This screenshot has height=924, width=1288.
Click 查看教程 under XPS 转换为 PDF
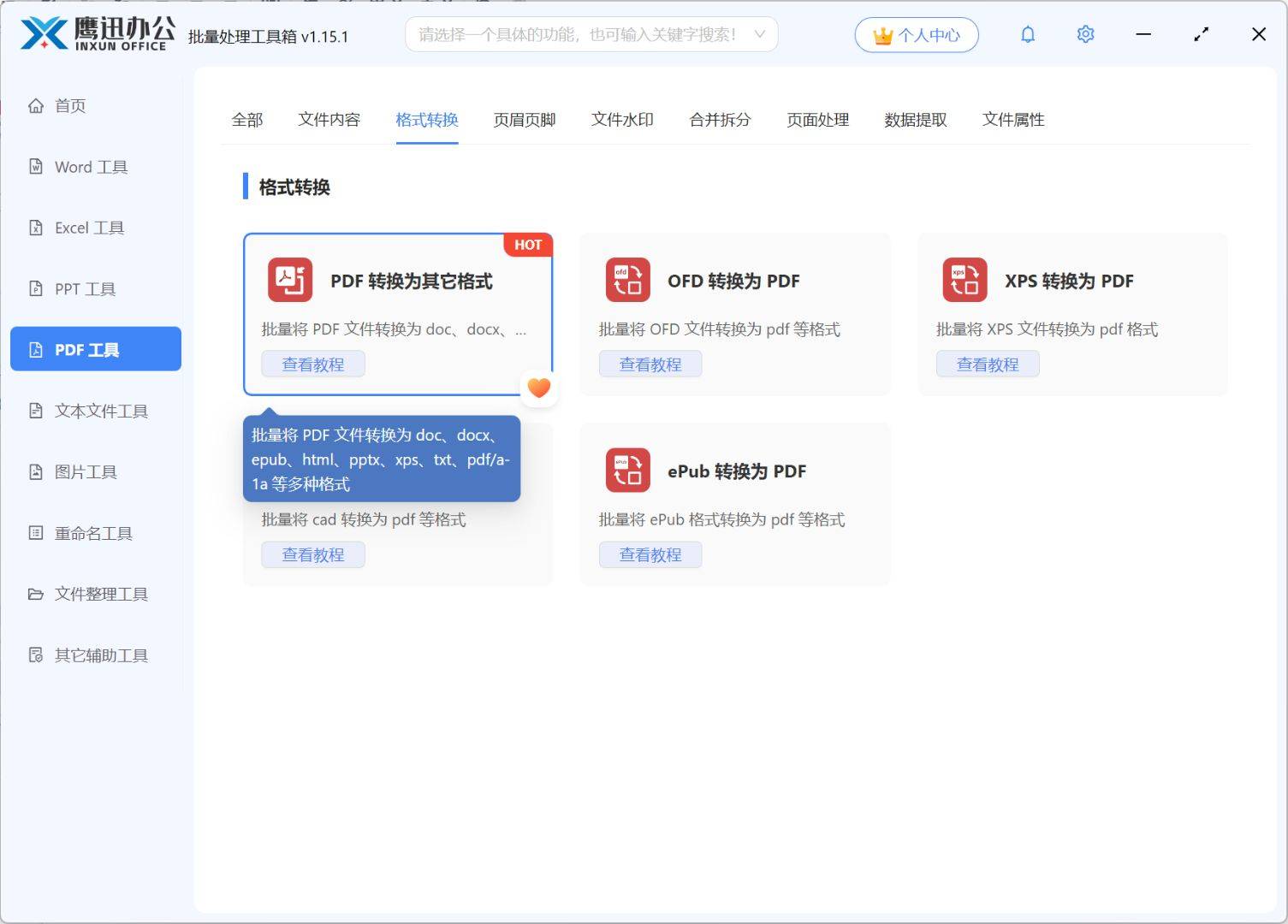click(988, 364)
